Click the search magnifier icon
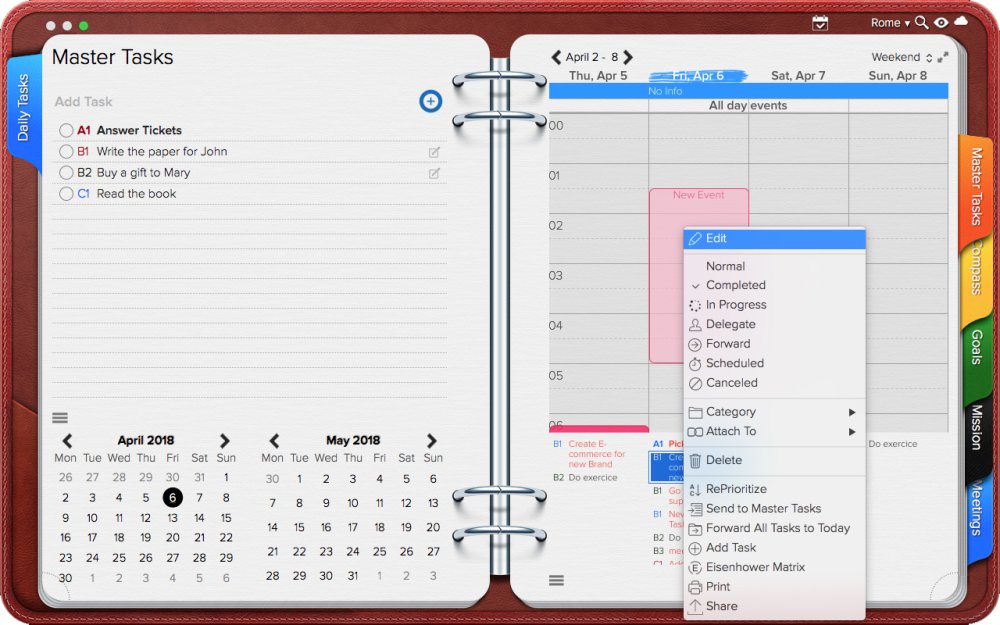1000x625 pixels. coord(921,22)
